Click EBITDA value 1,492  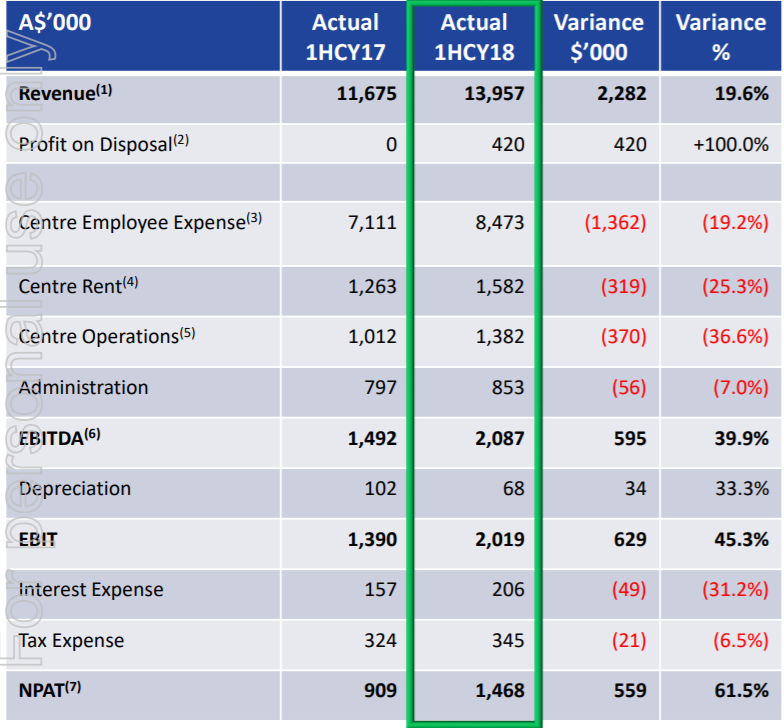(372, 438)
